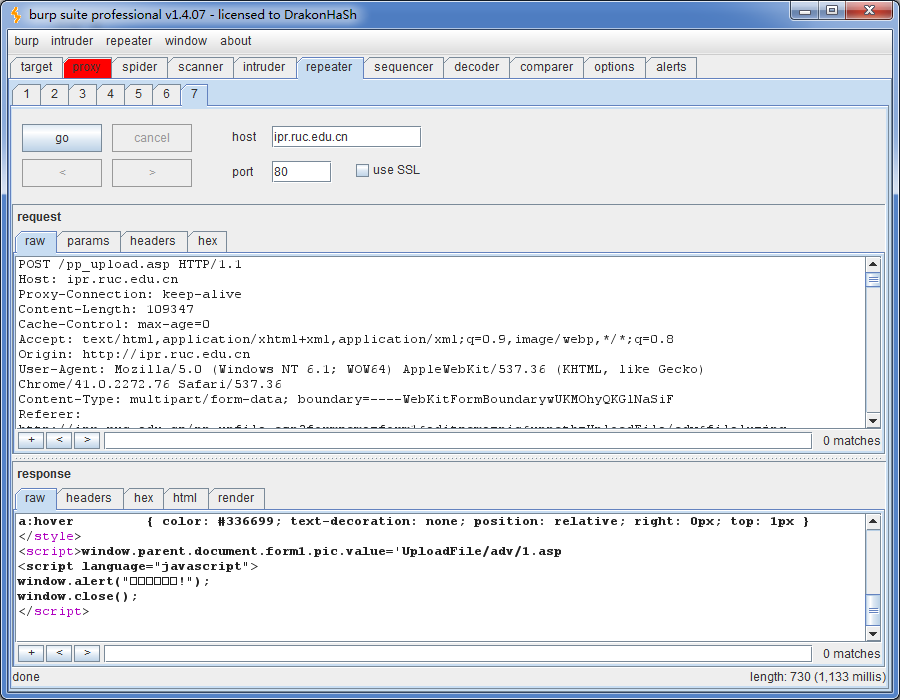Show the response hex tab

click(x=143, y=498)
